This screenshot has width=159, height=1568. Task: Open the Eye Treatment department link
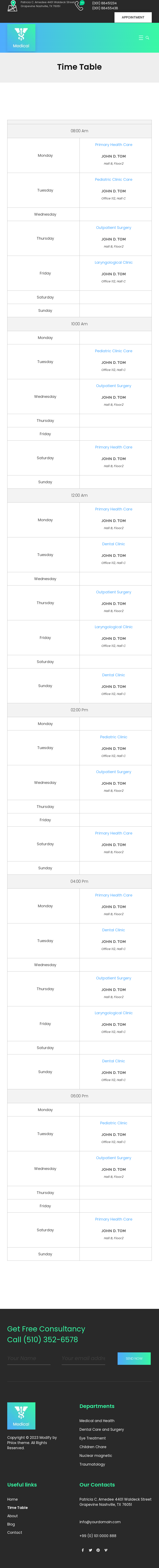pyautogui.click(x=92, y=1438)
